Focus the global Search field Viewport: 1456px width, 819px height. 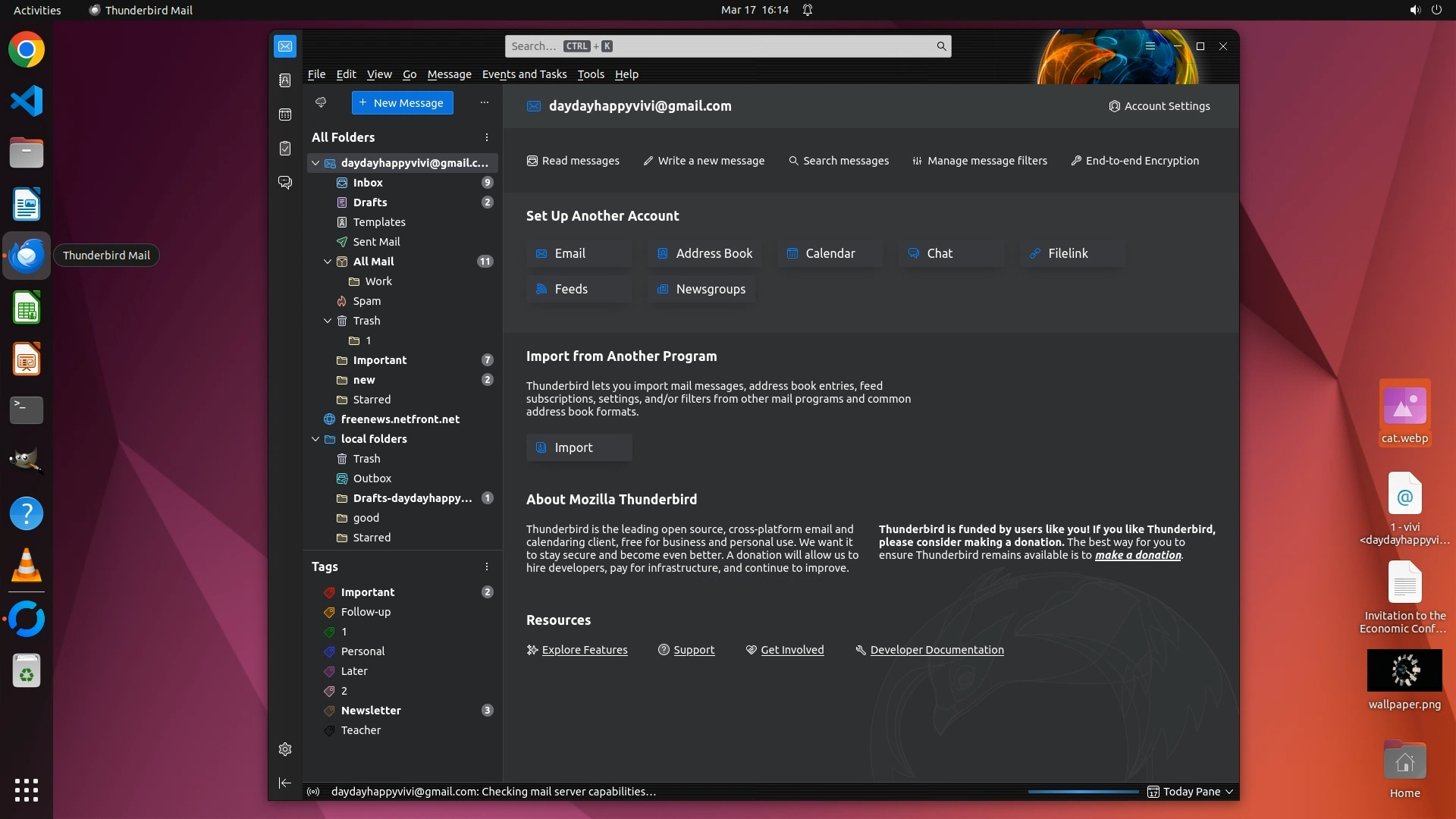click(x=720, y=46)
